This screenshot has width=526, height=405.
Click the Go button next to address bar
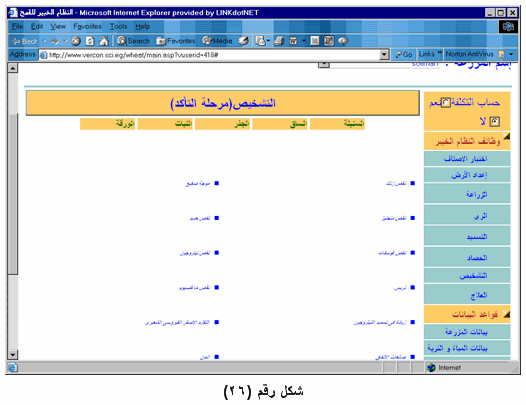404,54
